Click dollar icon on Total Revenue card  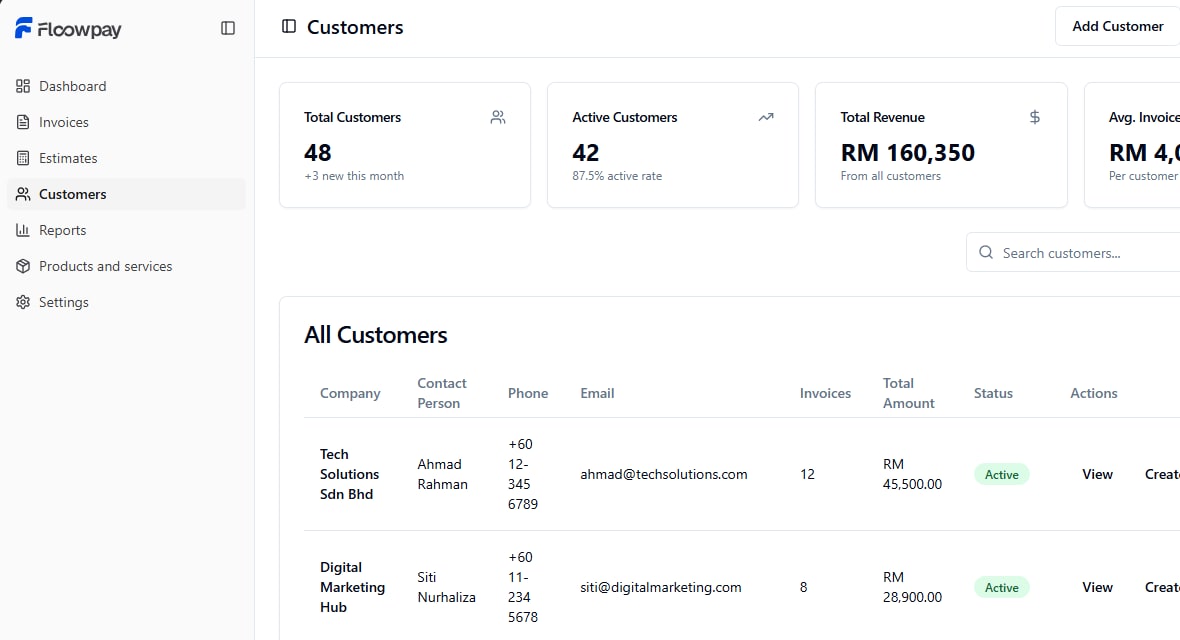click(1035, 117)
